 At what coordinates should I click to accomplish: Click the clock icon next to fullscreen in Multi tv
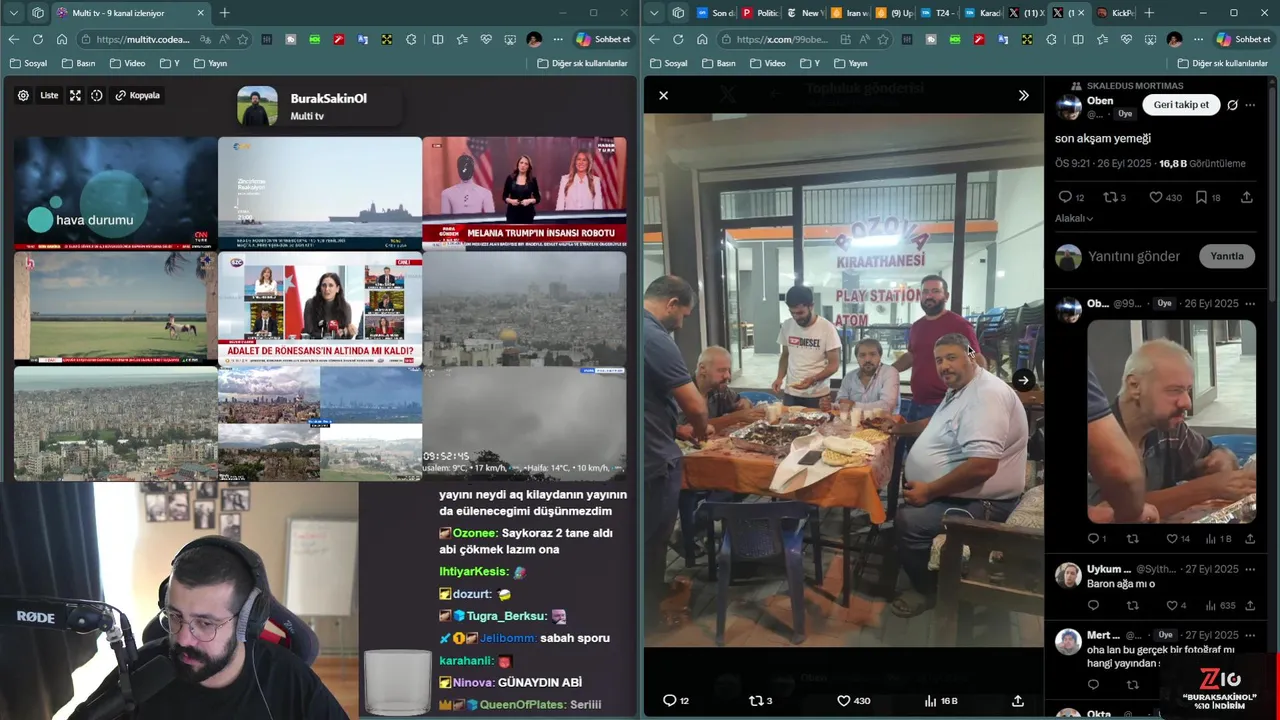97,96
